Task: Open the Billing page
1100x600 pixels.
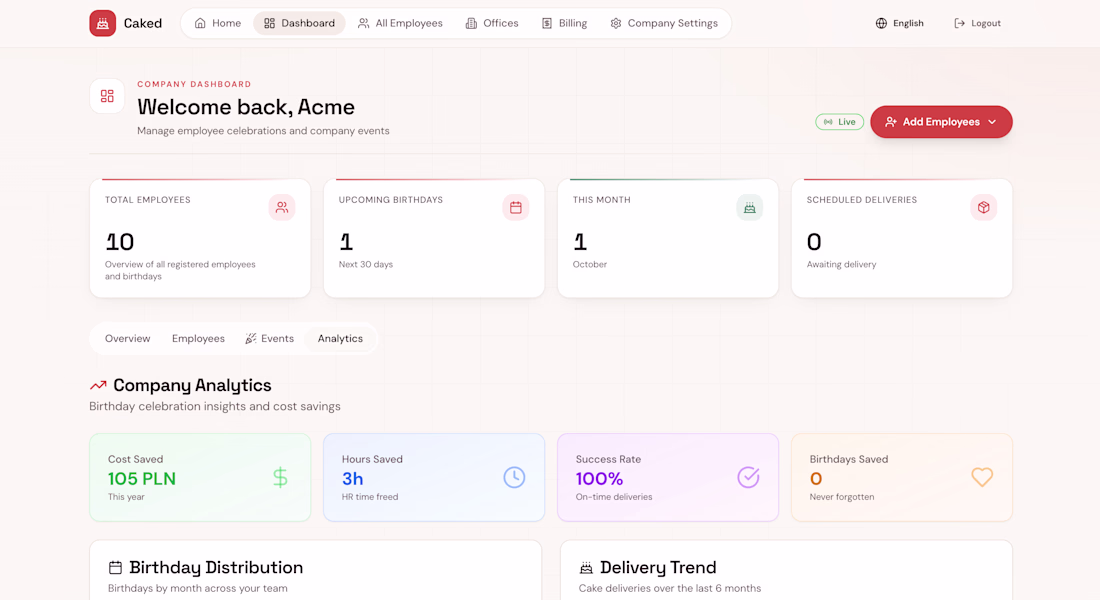Action: (x=564, y=23)
